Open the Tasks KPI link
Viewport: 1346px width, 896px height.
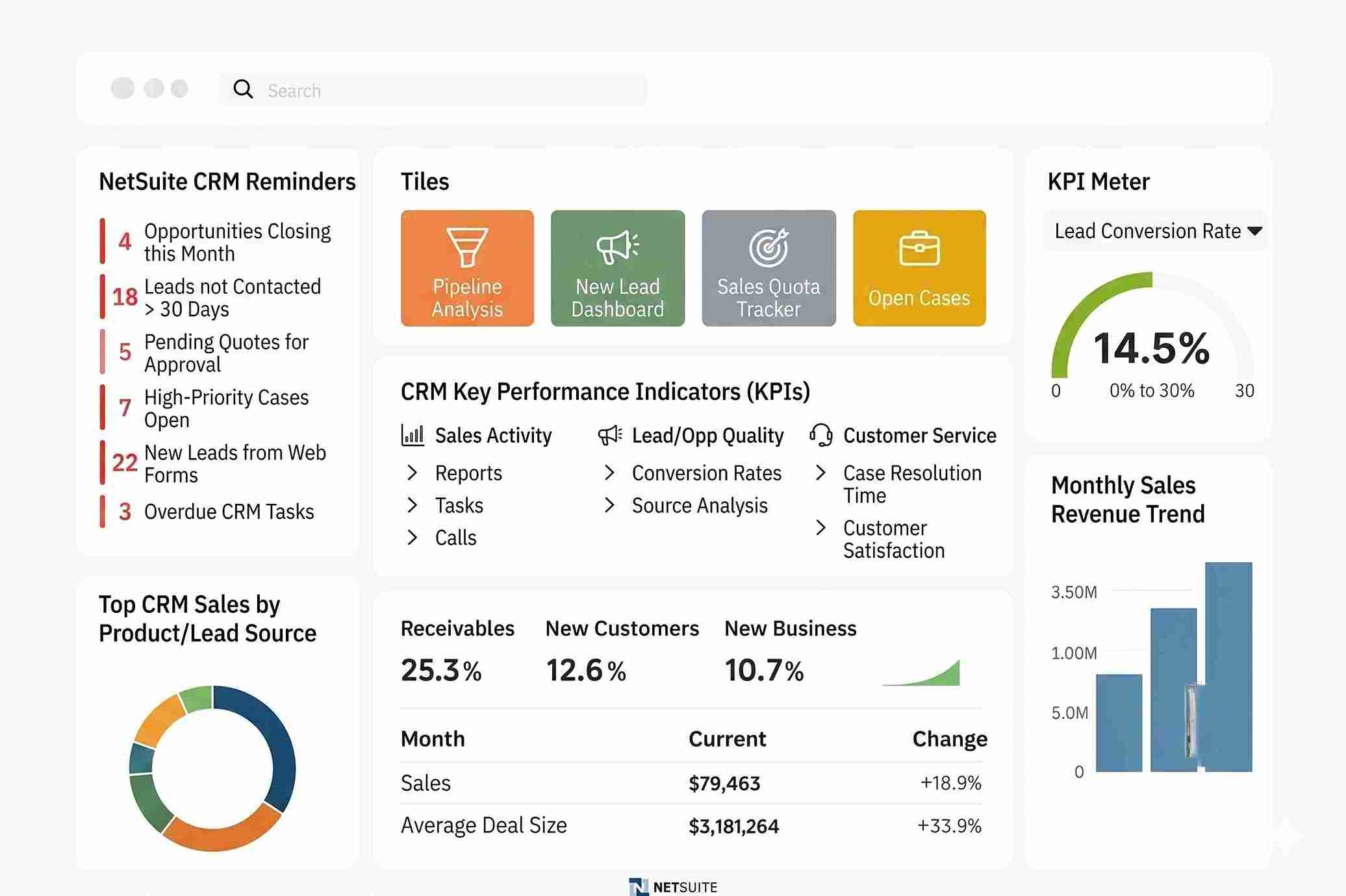click(459, 505)
